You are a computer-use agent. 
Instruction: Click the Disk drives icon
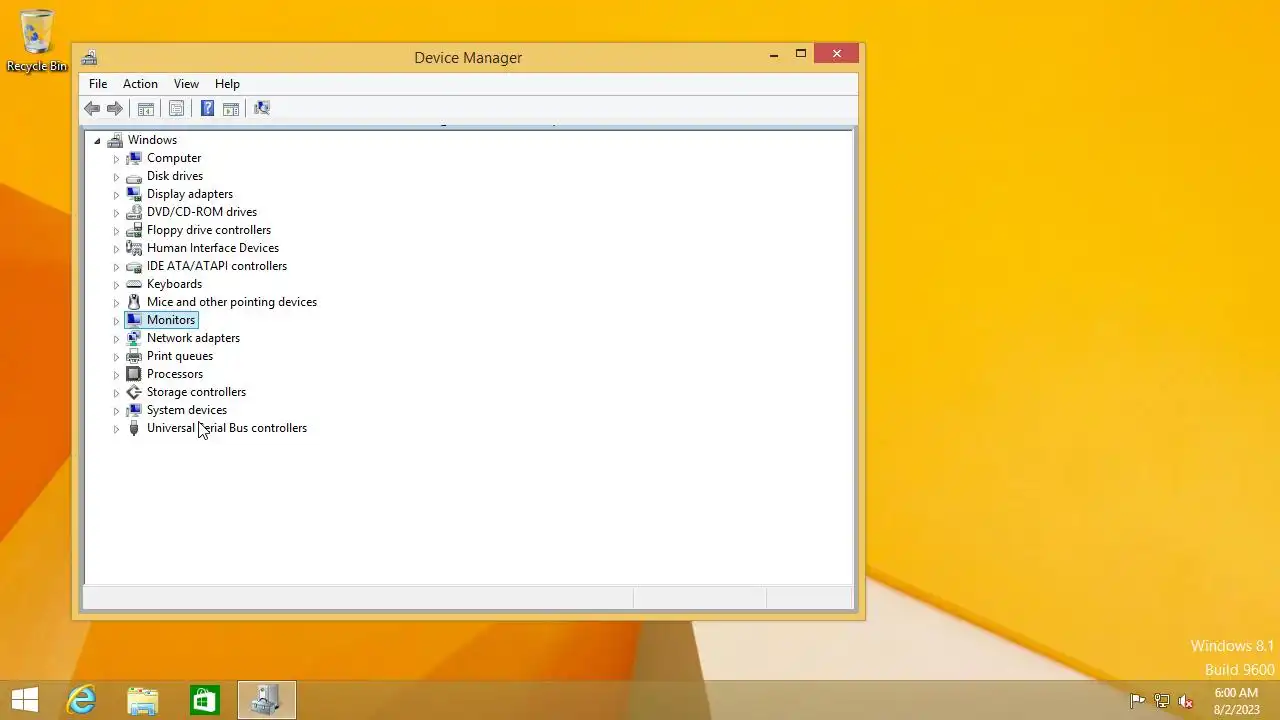pyautogui.click(x=134, y=176)
